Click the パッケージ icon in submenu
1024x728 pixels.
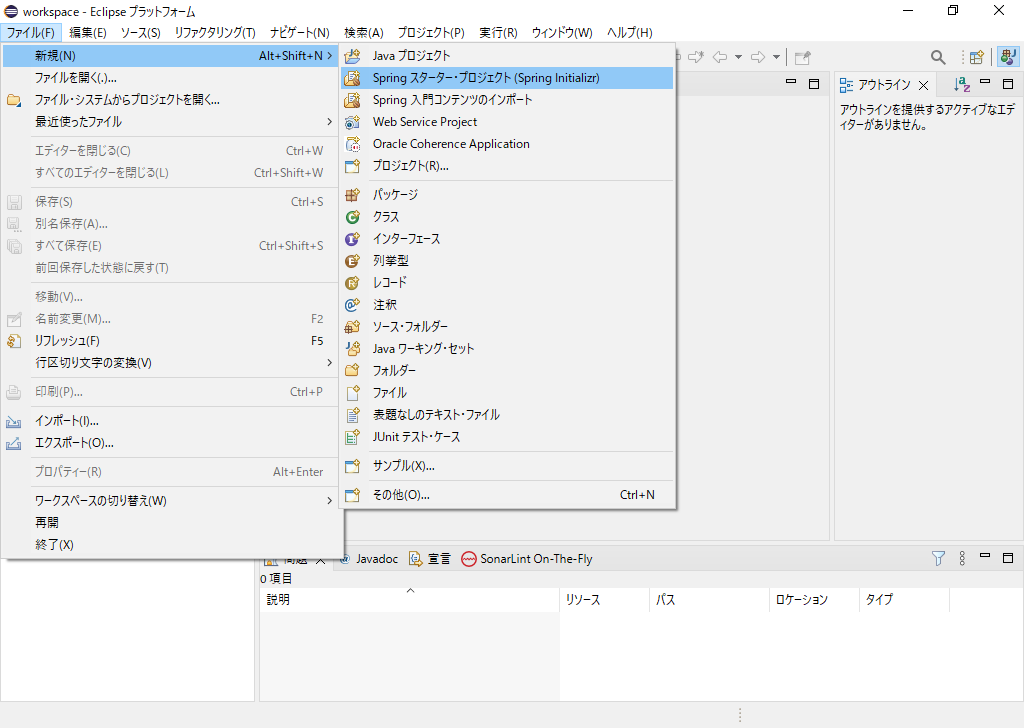[353, 195]
